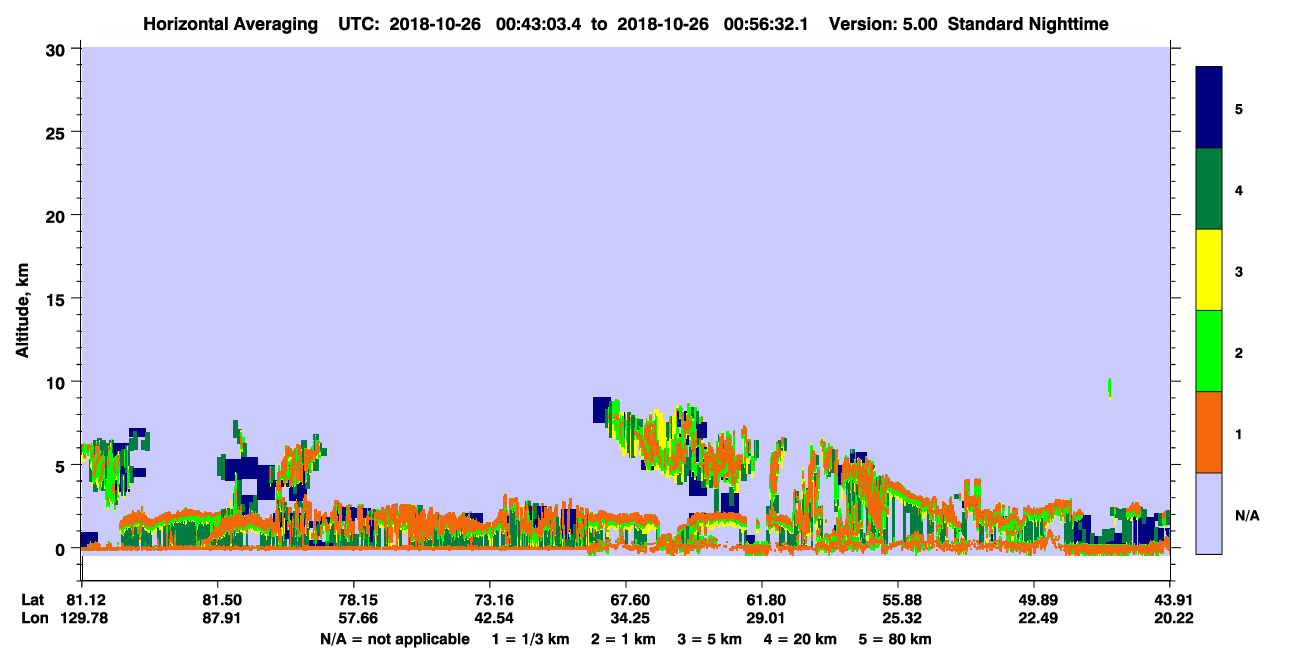Click latitude value 78.15
The image size is (1300, 667).
[353, 600]
